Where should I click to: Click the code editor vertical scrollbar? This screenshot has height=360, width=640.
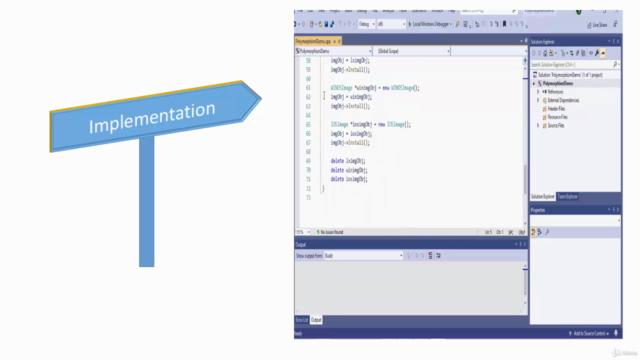[x=525, y=141]
